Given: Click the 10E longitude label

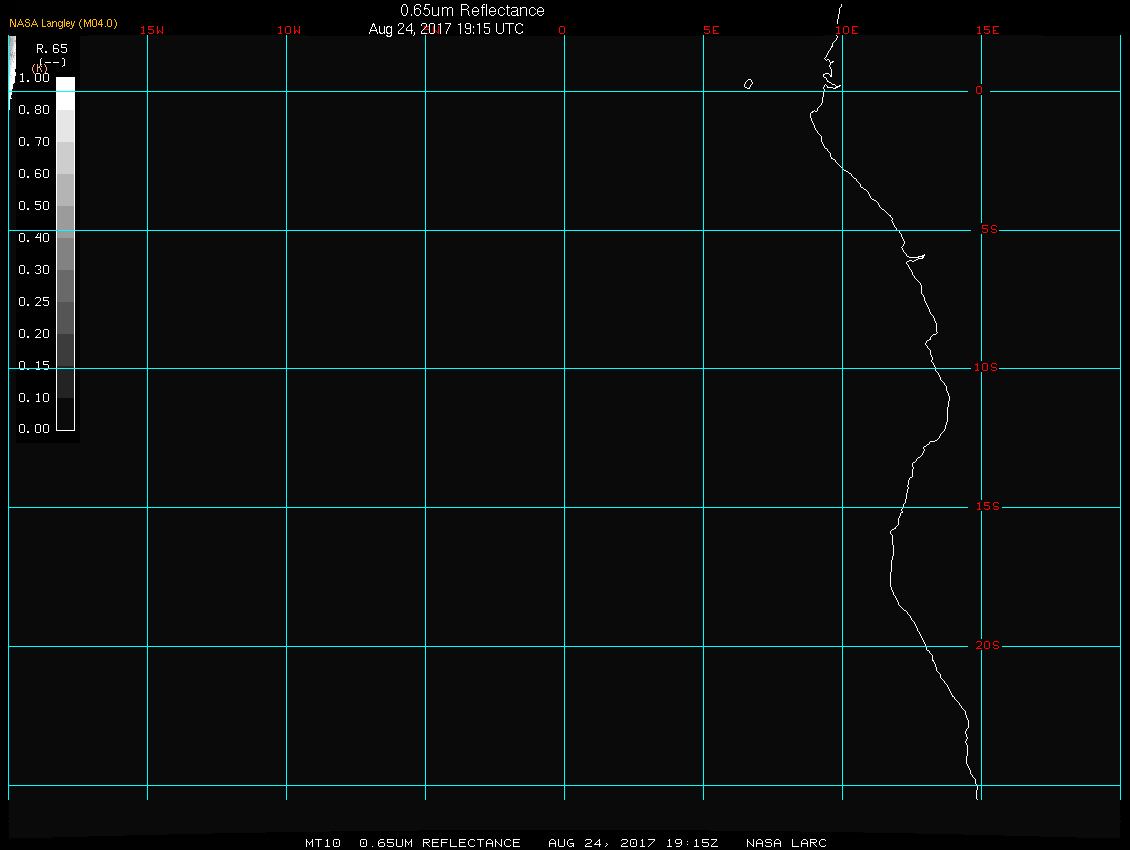Looking at the screenshot, I should tap(847, 30).
